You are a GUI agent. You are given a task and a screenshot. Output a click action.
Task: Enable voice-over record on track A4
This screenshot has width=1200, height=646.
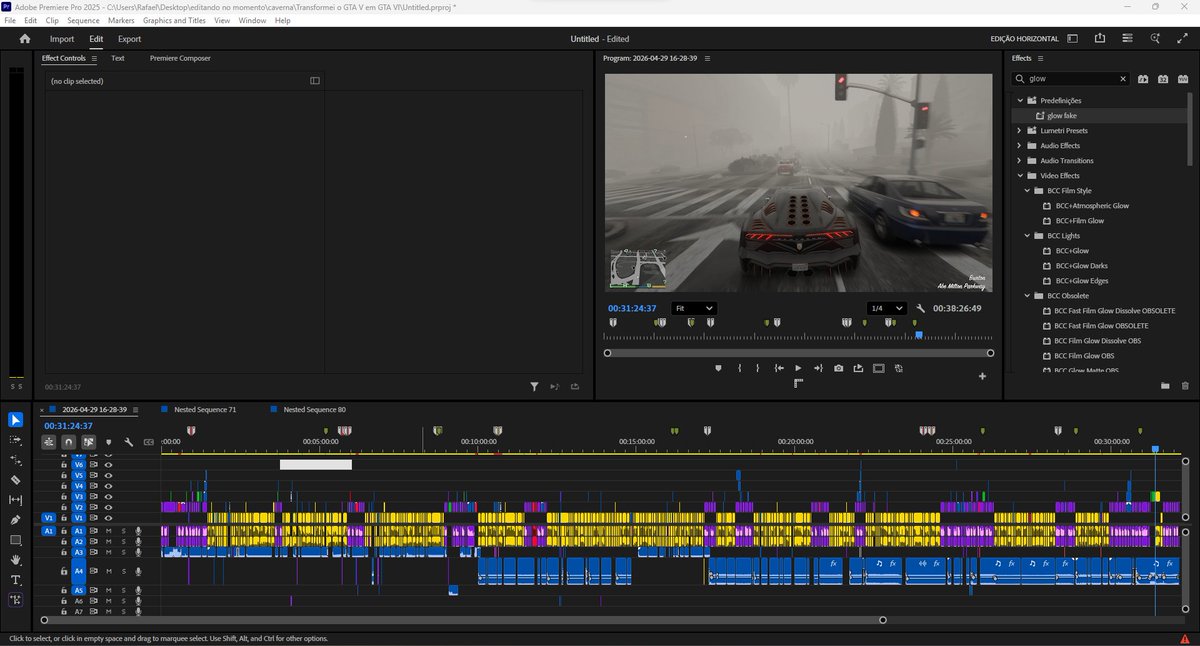[x=138, y=570]
